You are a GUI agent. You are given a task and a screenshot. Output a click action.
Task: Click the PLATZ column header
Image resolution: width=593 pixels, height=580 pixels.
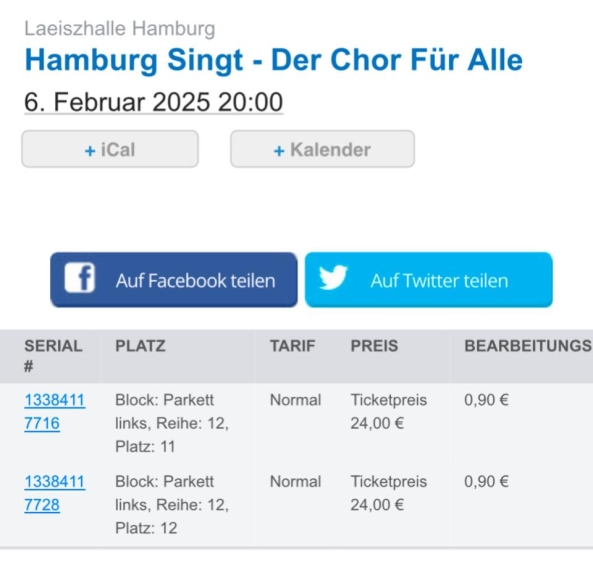tap(140, 346)
